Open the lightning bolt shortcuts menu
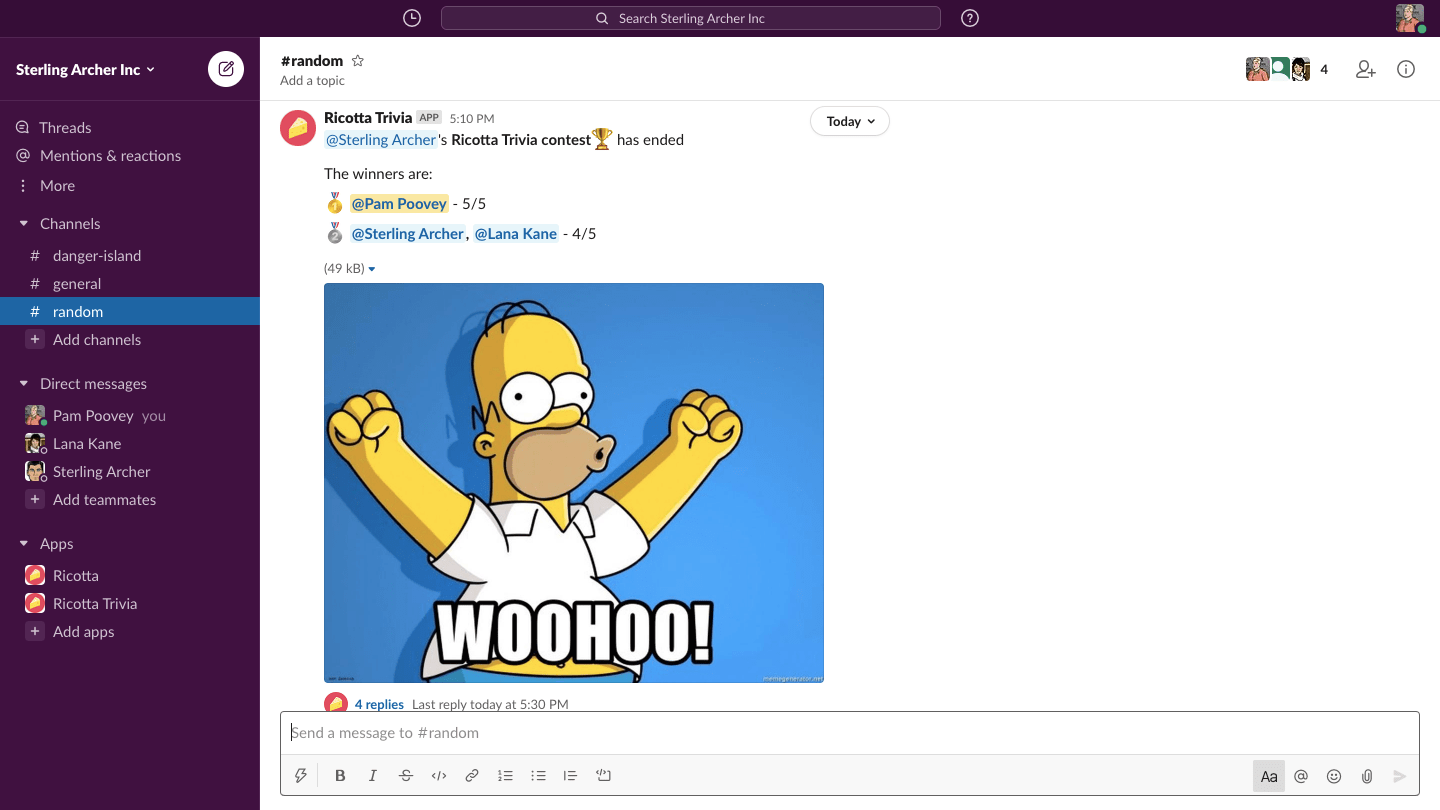The width and height of the screenshot is (1440, 810). pos(300,775)
